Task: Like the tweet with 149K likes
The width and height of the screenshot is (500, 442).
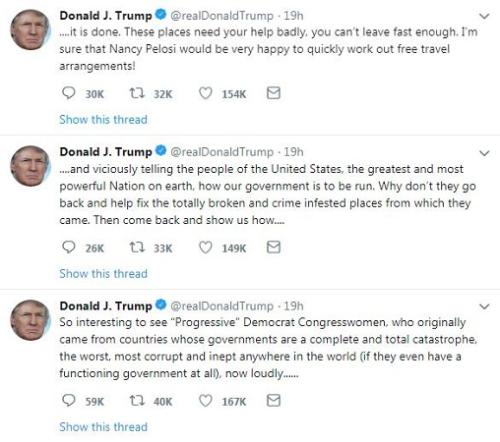Action: 205,247
